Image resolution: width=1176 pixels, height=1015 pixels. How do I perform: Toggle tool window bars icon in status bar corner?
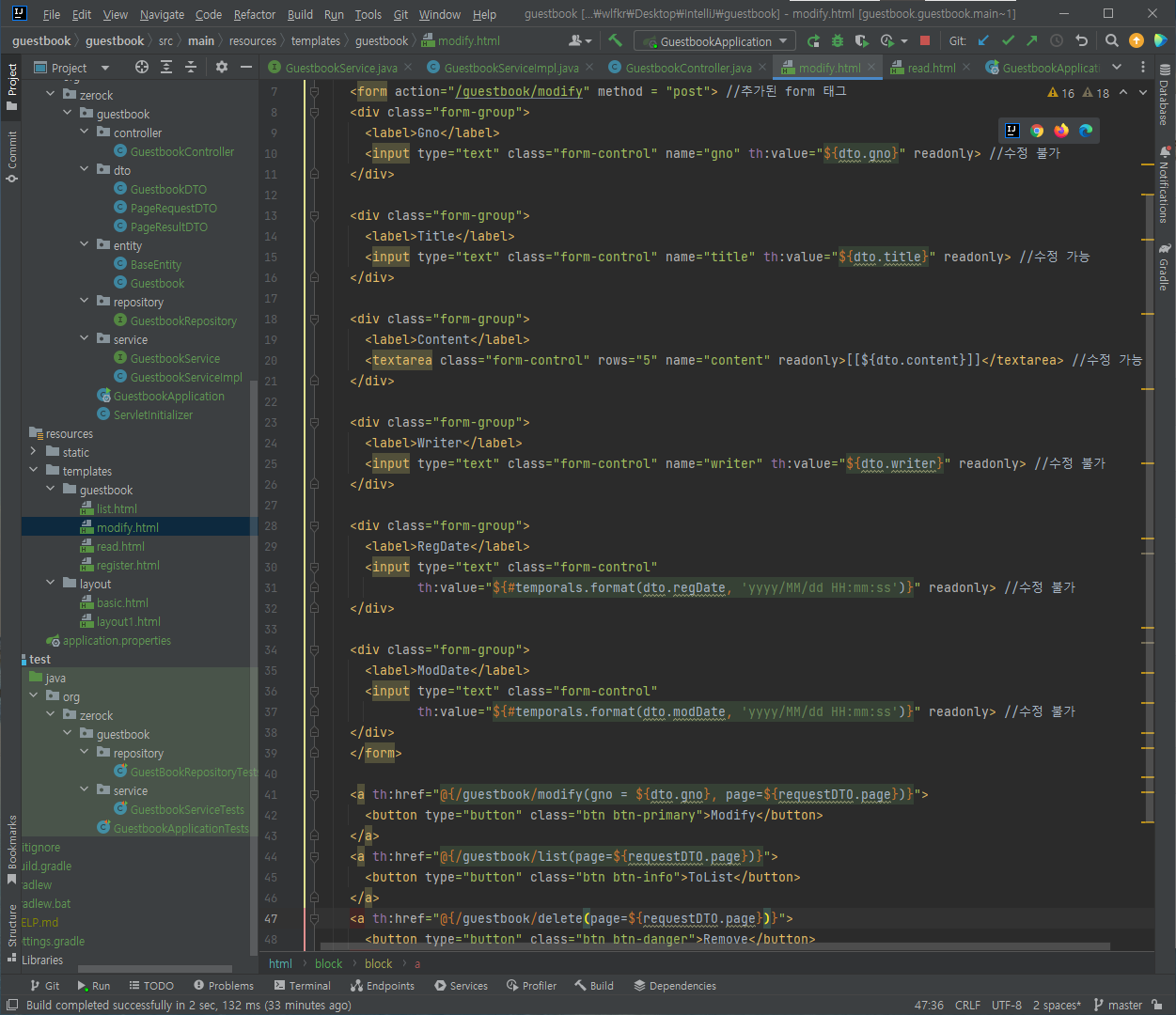tap(12, 1005)
